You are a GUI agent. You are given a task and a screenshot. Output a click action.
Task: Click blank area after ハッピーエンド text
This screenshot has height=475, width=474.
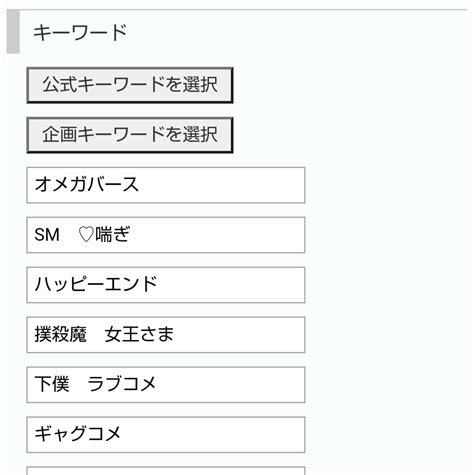[230, 285]
